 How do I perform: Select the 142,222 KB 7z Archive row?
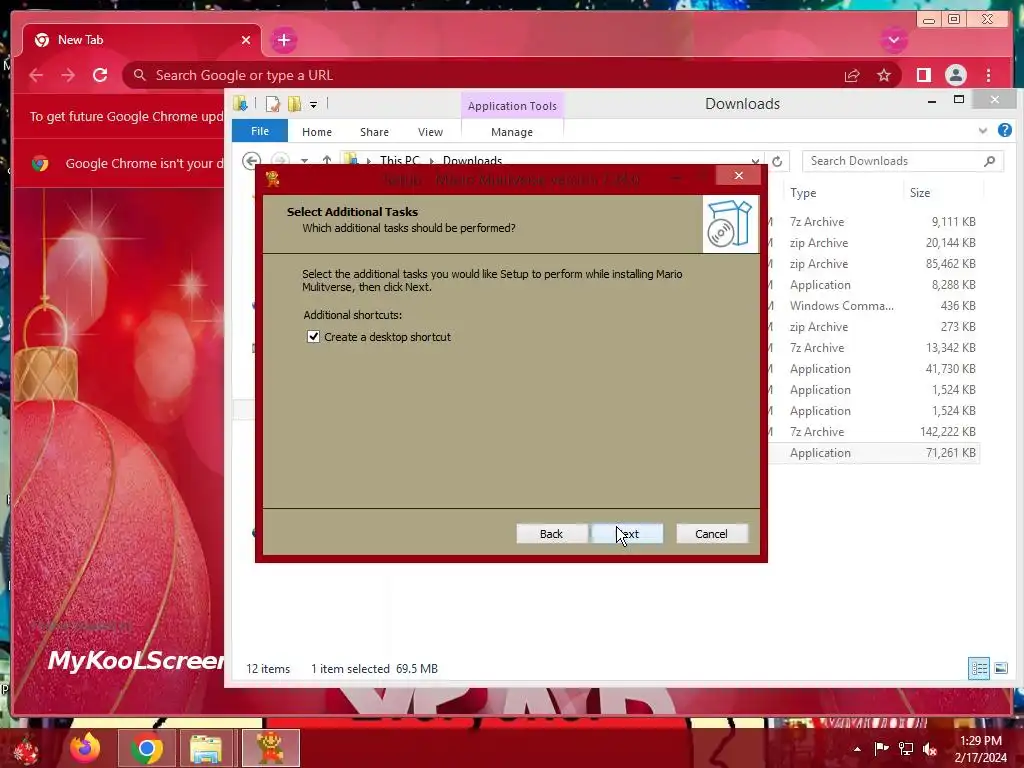874,432
